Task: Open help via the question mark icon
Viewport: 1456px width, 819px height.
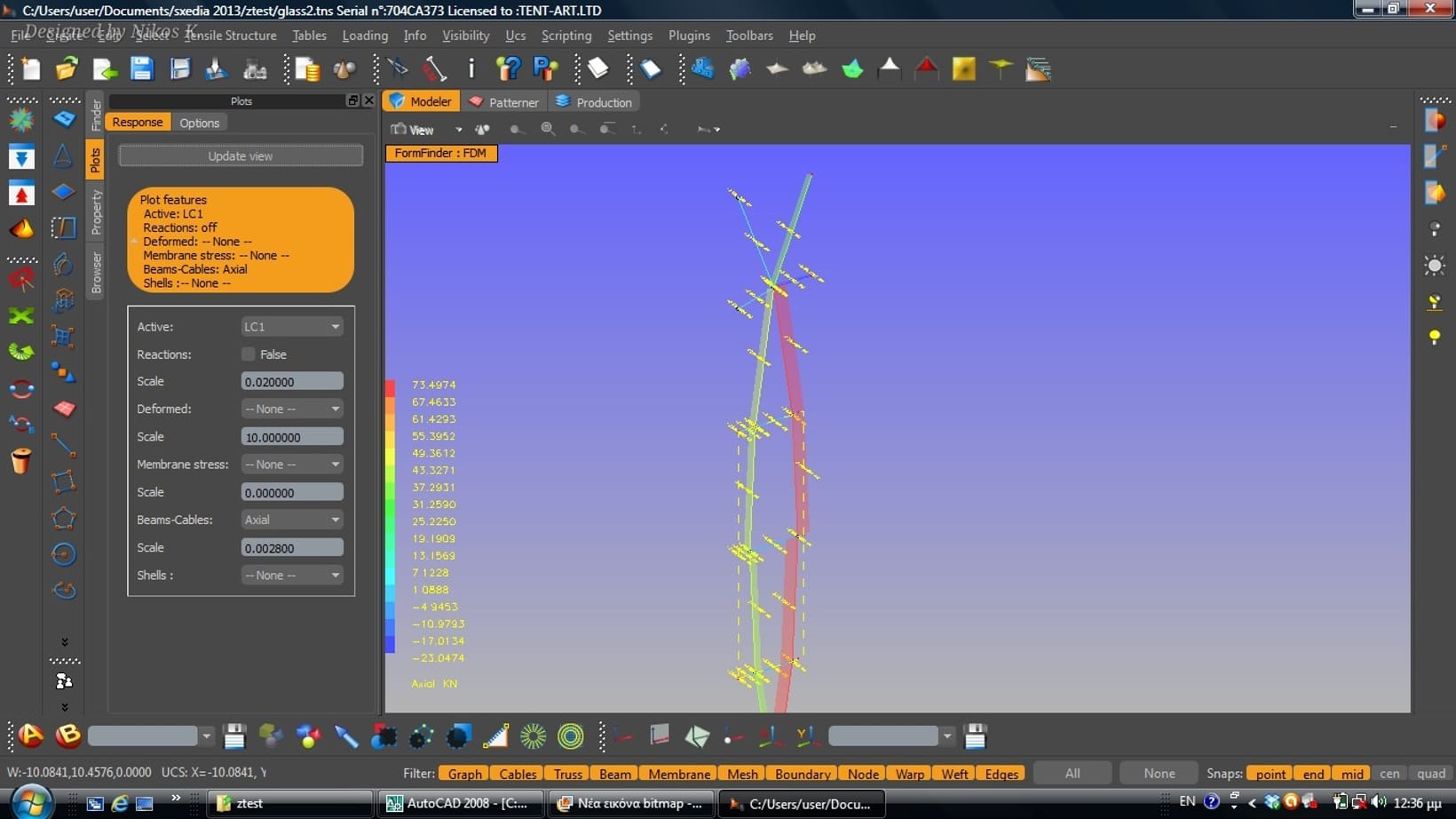Action: click(x=508, y=69)
